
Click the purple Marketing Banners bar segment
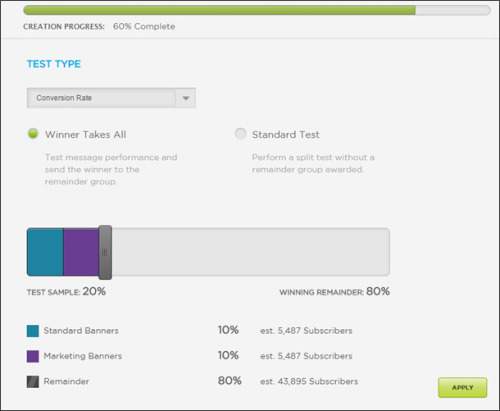coord(81,252)
